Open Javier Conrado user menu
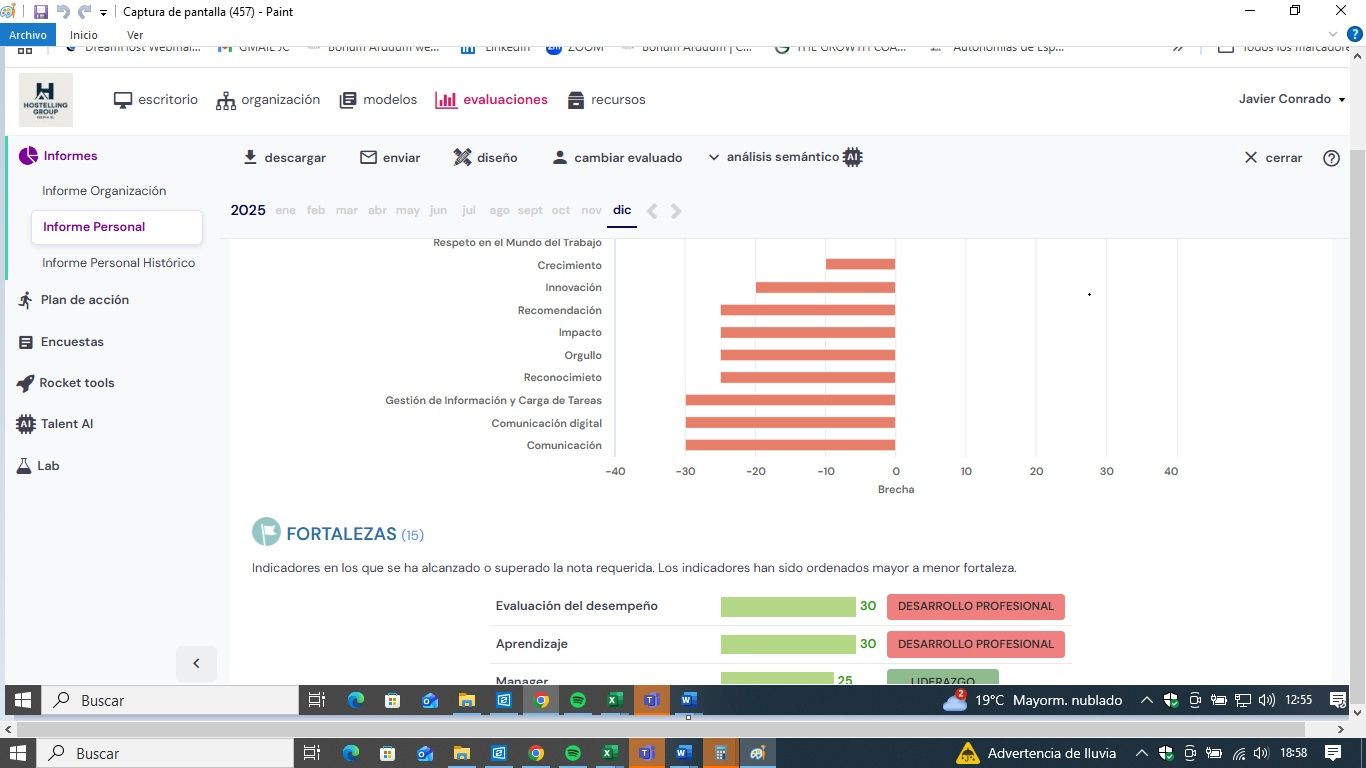The image size is (1366, 768). pyautogui.click(x=1291, y=99)
